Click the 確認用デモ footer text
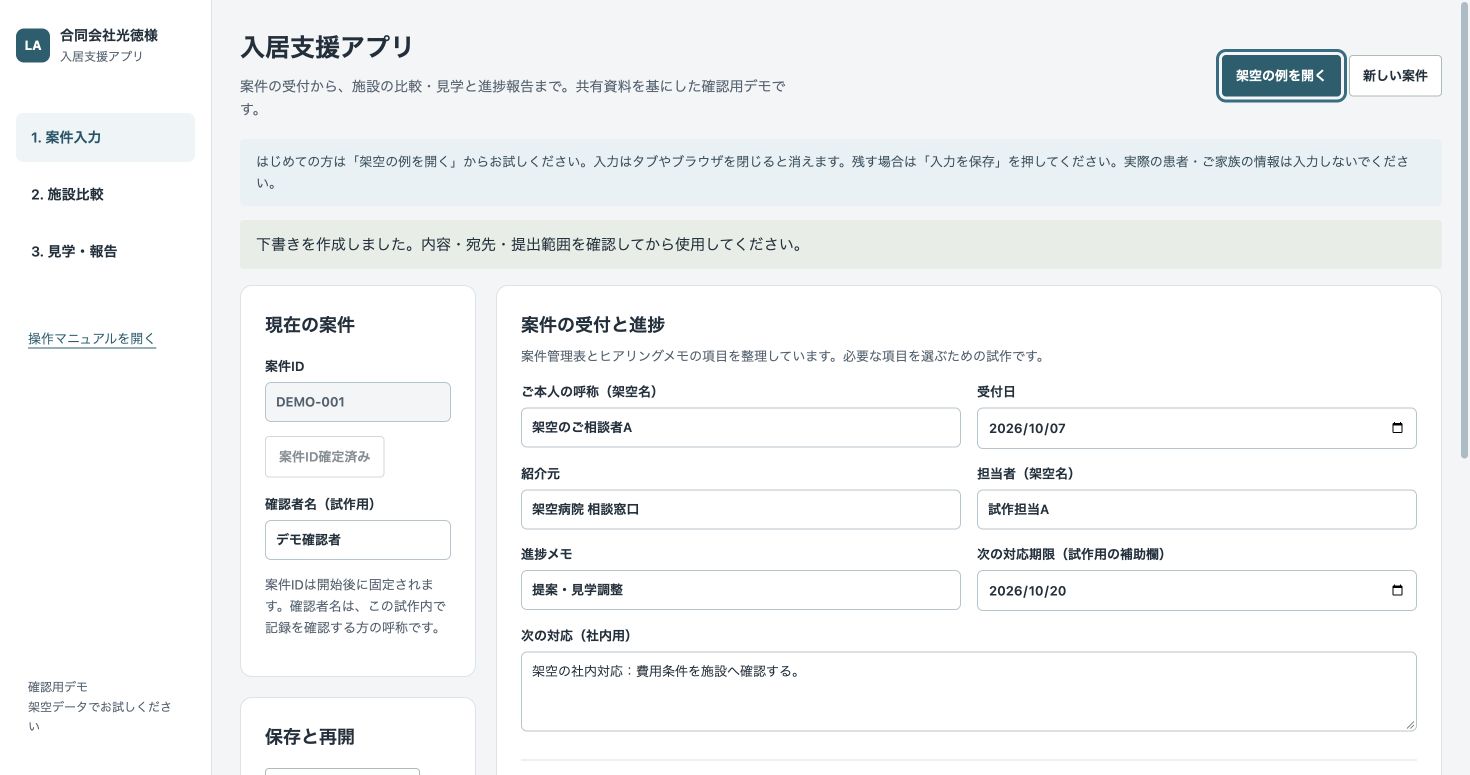1470x775 pixels. (58, 687)
